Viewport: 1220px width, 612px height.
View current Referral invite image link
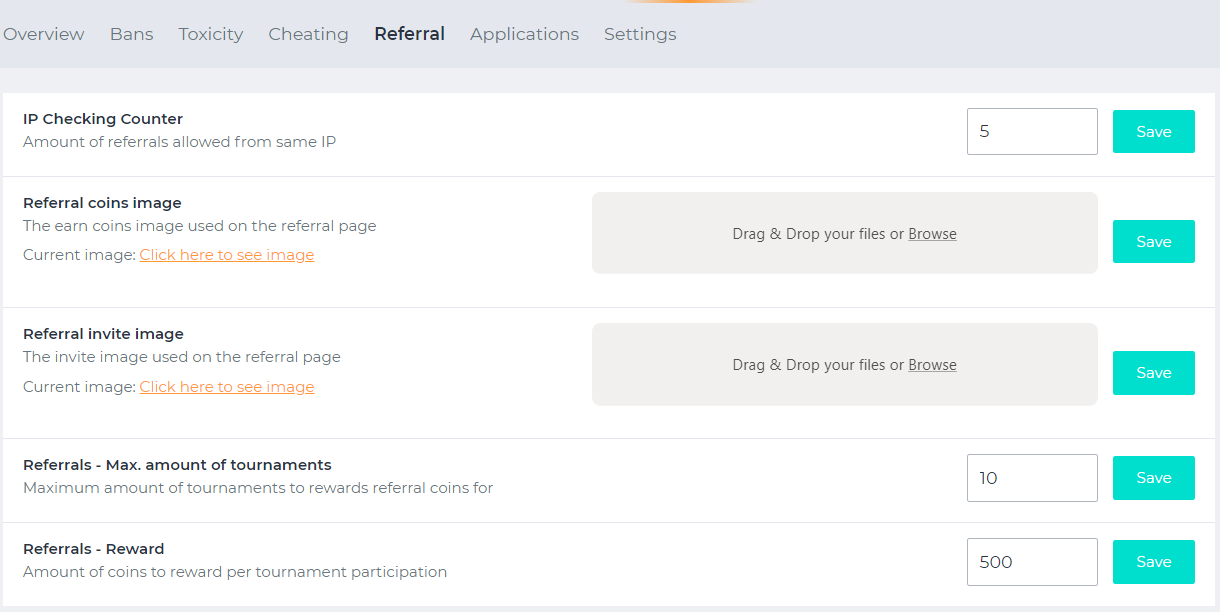(x=227, y=387)
